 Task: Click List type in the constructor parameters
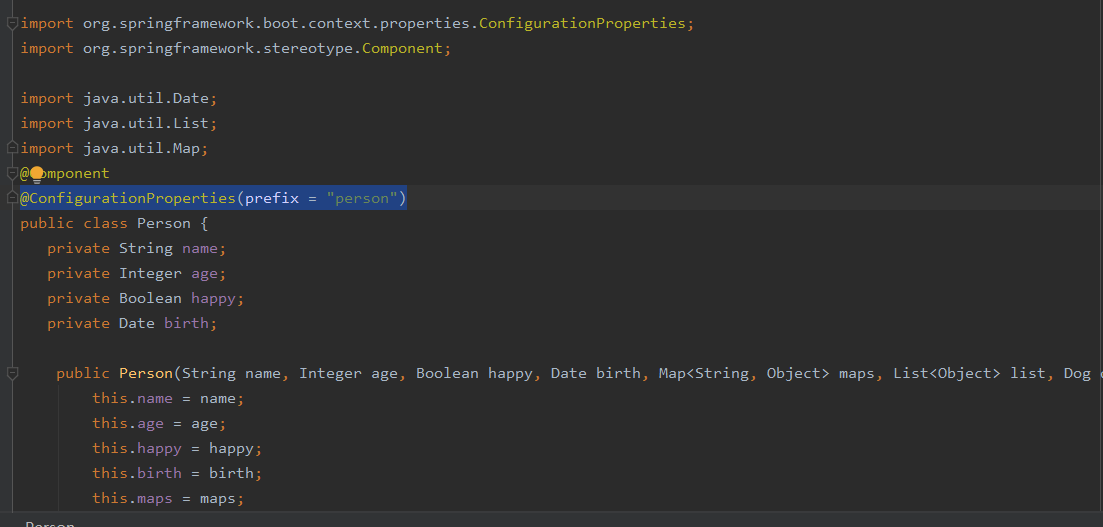point(912,373)
